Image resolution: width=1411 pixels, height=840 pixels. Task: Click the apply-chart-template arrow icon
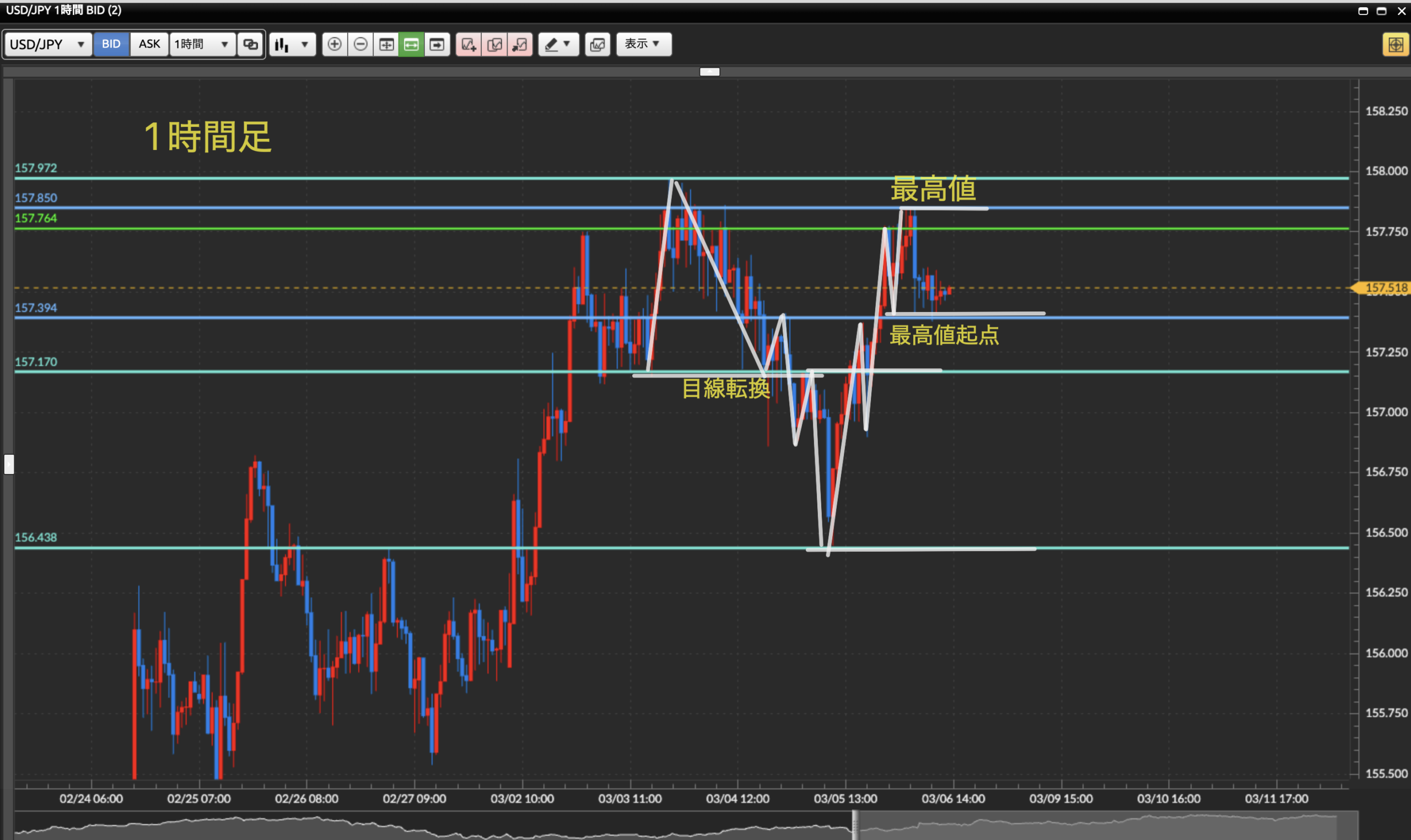[x=520, y=44]
